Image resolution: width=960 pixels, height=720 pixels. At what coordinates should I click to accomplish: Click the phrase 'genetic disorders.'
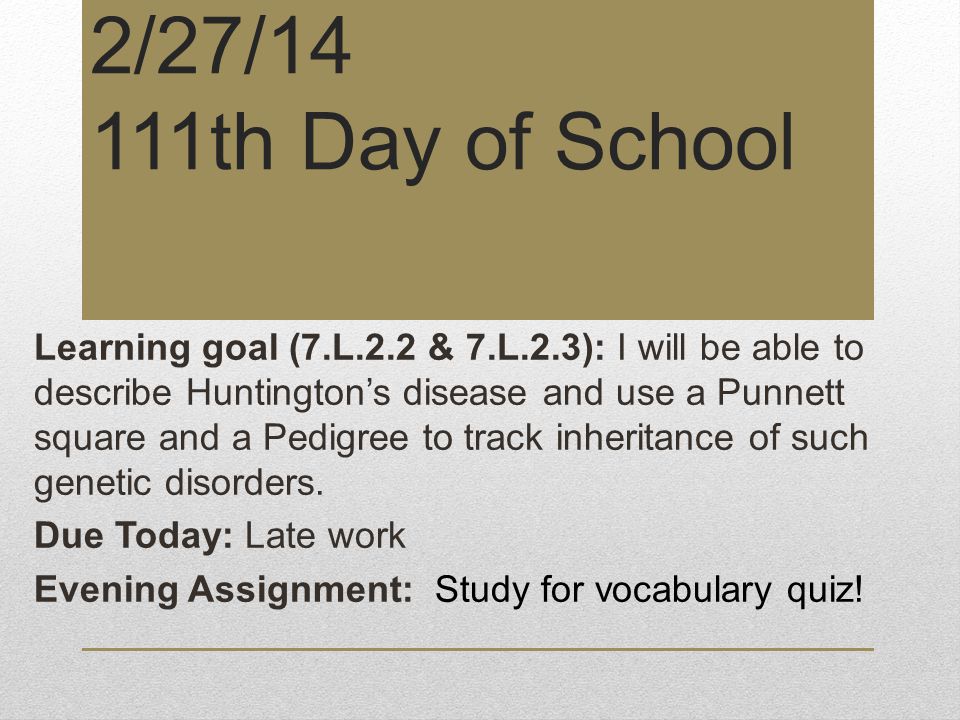pyautogui.click(x=179, y=485)
